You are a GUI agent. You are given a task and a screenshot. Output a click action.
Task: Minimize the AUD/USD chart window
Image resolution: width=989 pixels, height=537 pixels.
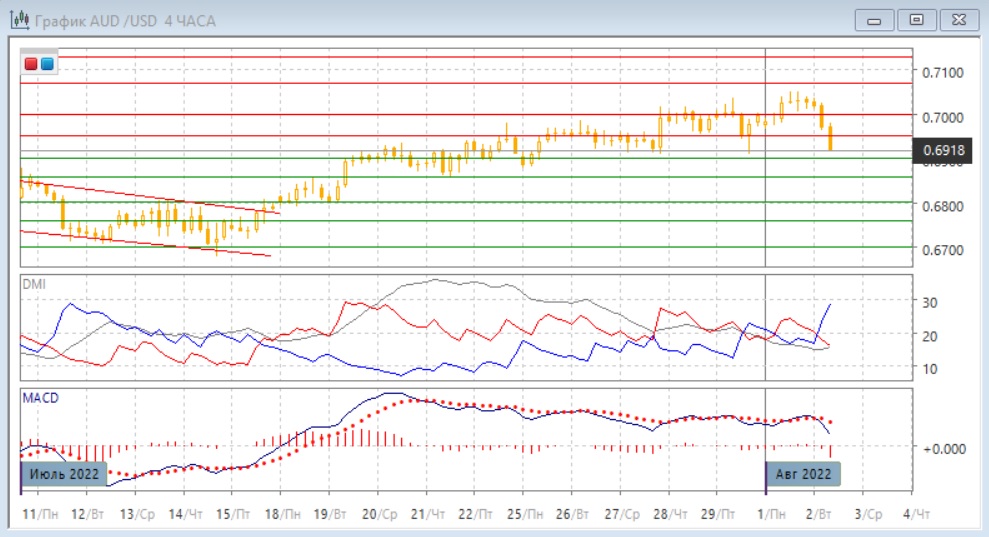875,20
